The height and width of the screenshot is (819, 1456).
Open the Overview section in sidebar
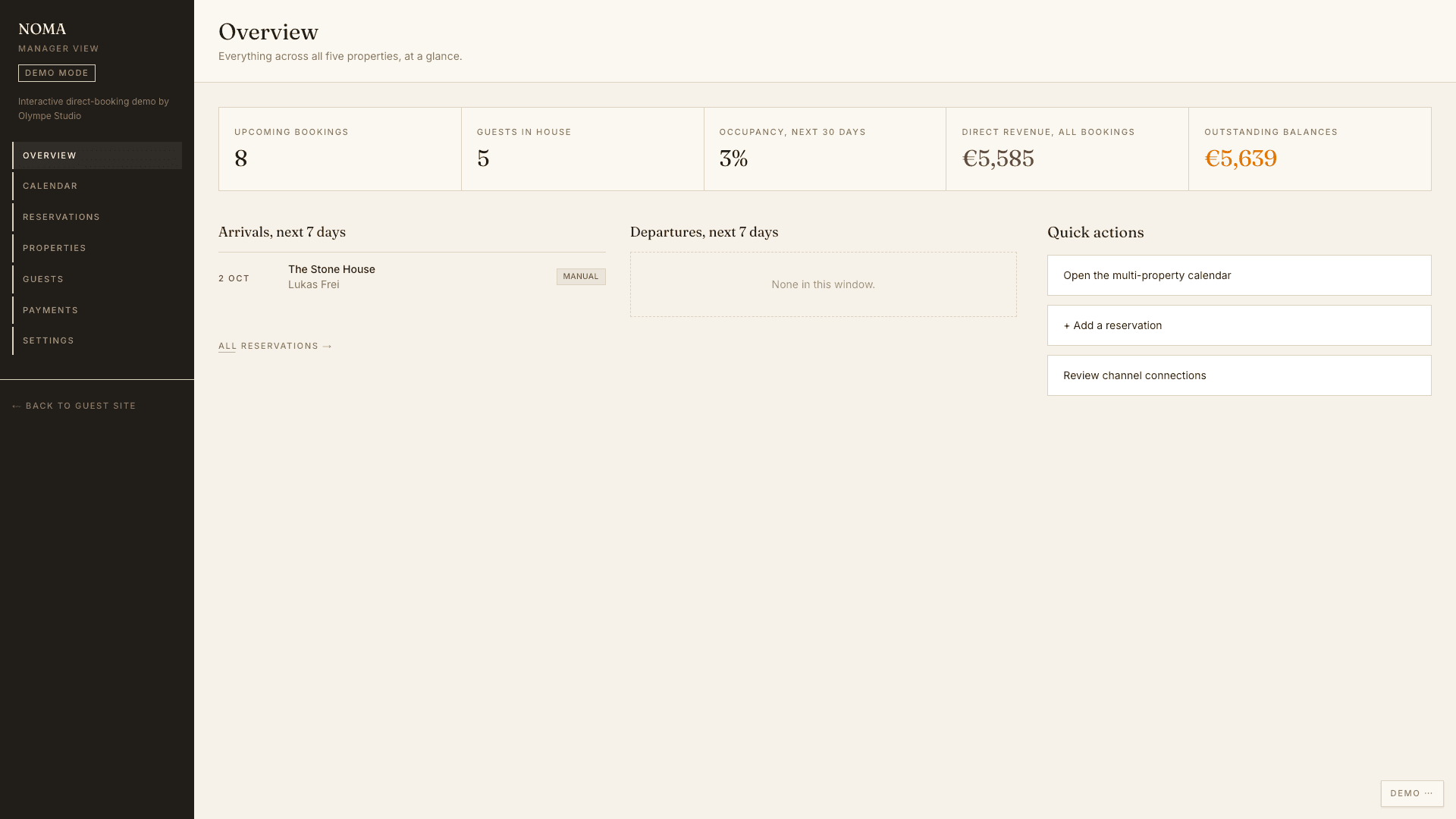click(97, 155)
